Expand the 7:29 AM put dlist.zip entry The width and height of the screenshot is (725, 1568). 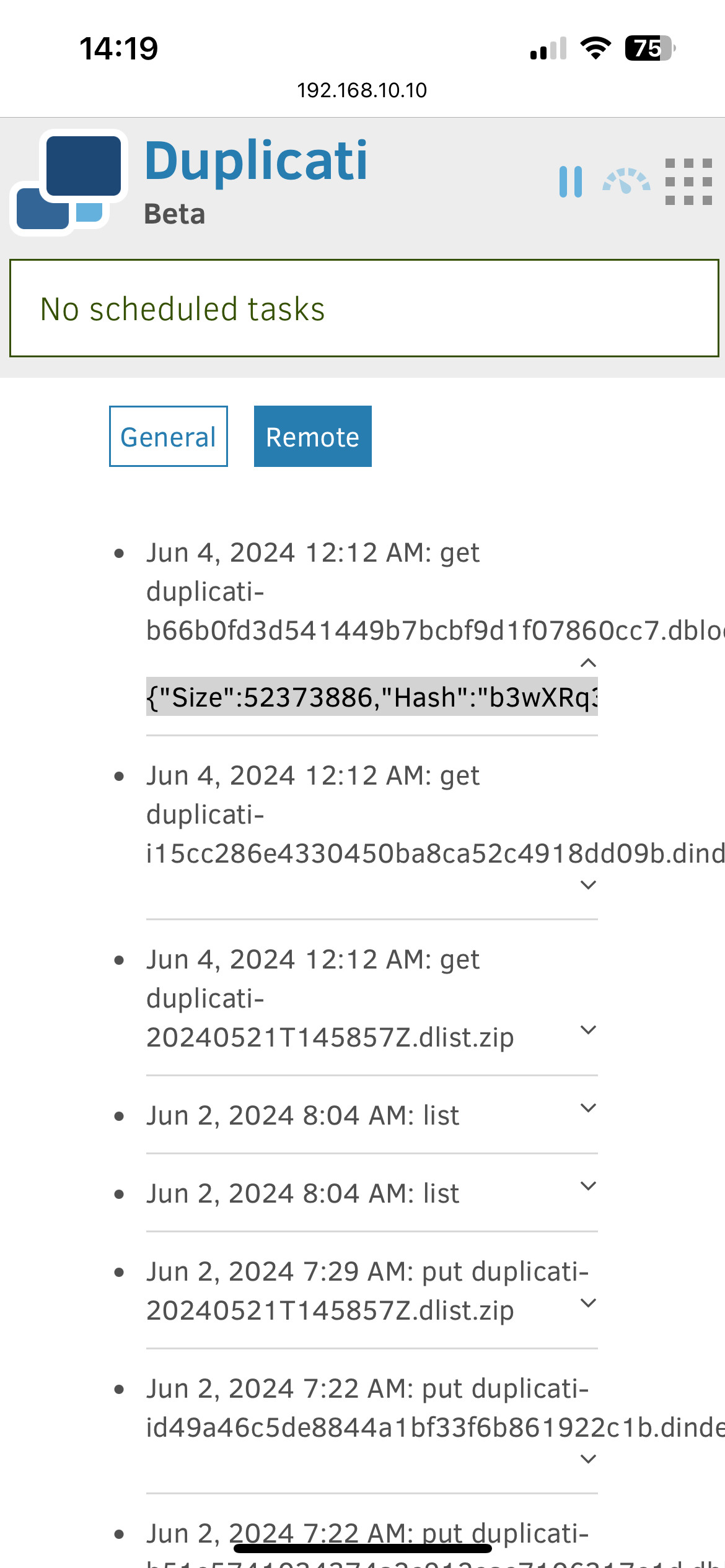point(588,1303)
